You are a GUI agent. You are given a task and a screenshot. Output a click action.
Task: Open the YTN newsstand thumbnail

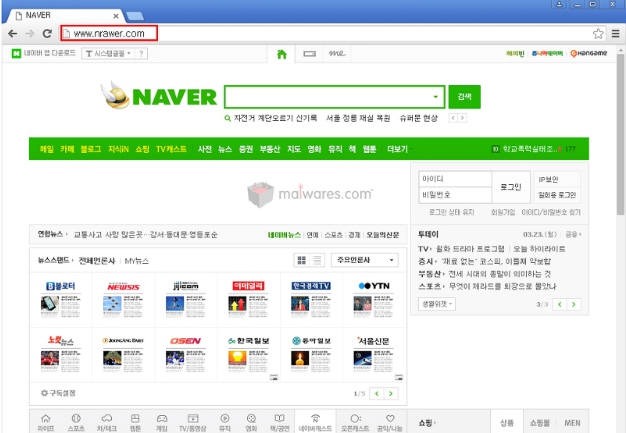point(374,299)
